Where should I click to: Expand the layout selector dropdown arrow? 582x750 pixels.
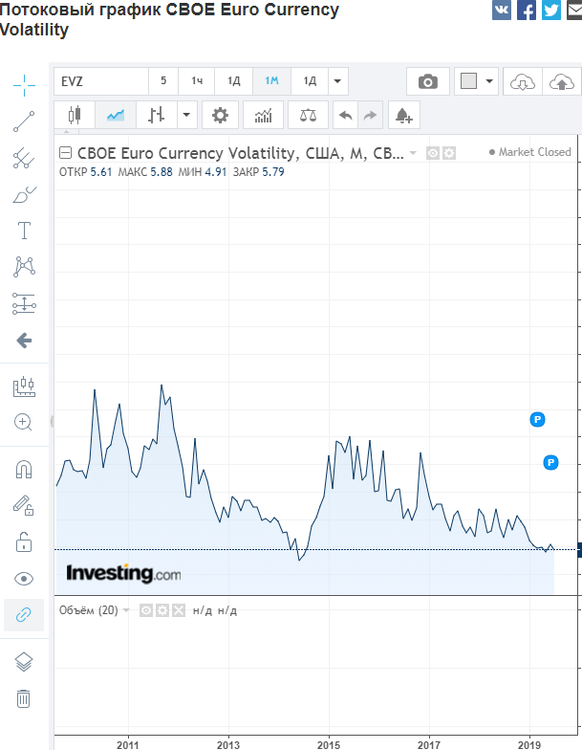489,81
